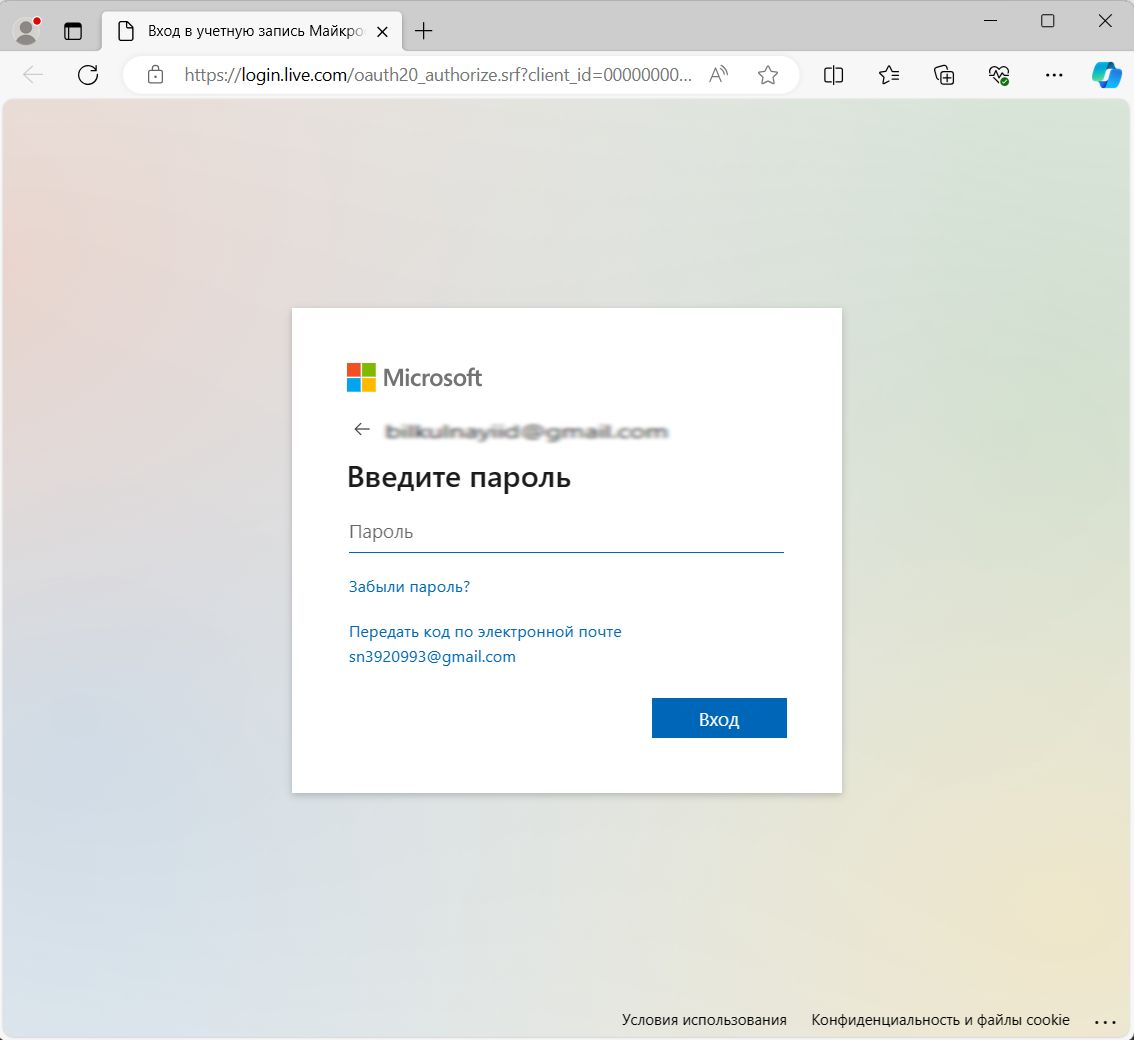
Task: View site permissions via lock icon
Action: [x=155, y=74]
